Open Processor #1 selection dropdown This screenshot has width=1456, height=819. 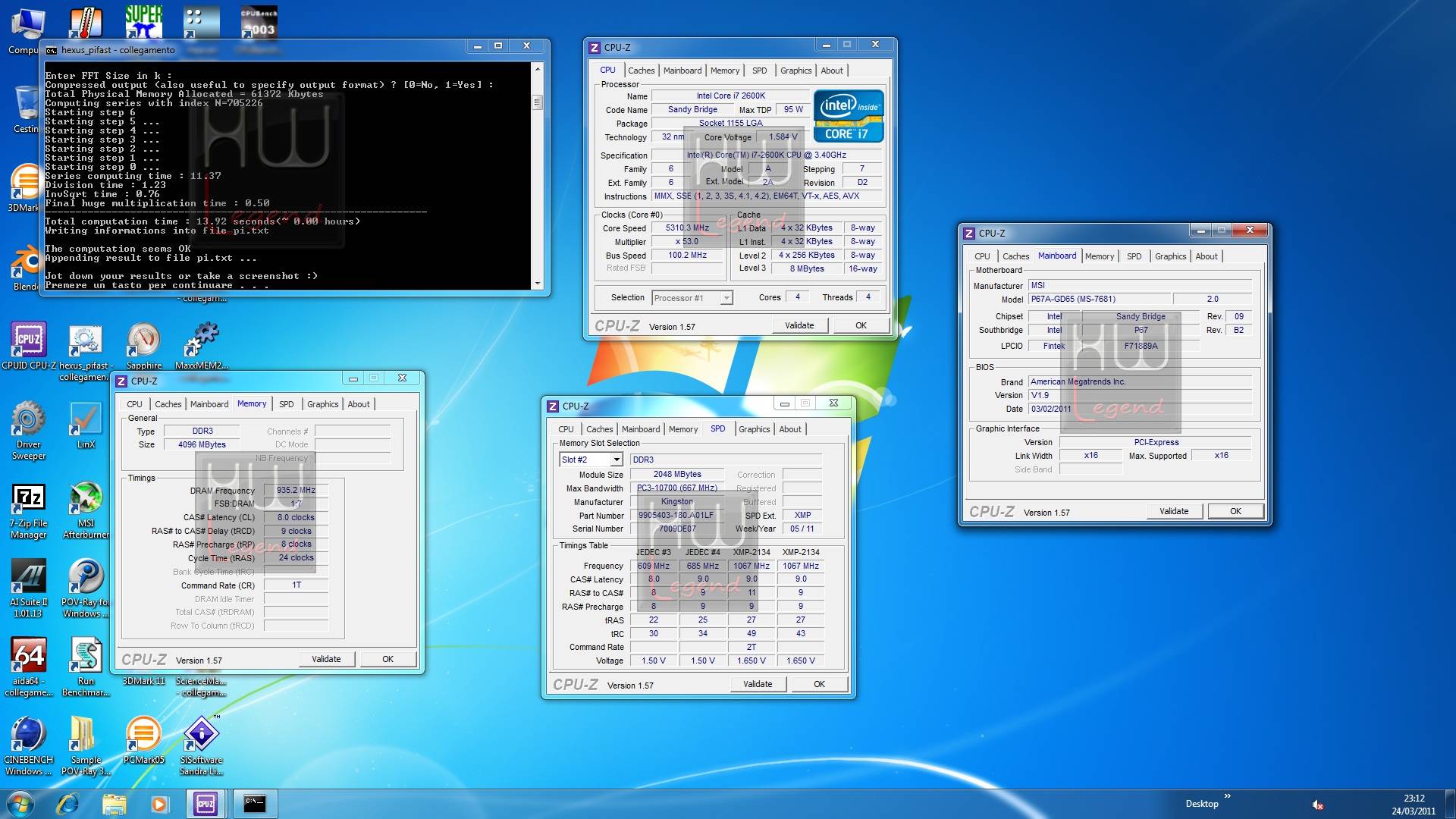pos(692,298)
